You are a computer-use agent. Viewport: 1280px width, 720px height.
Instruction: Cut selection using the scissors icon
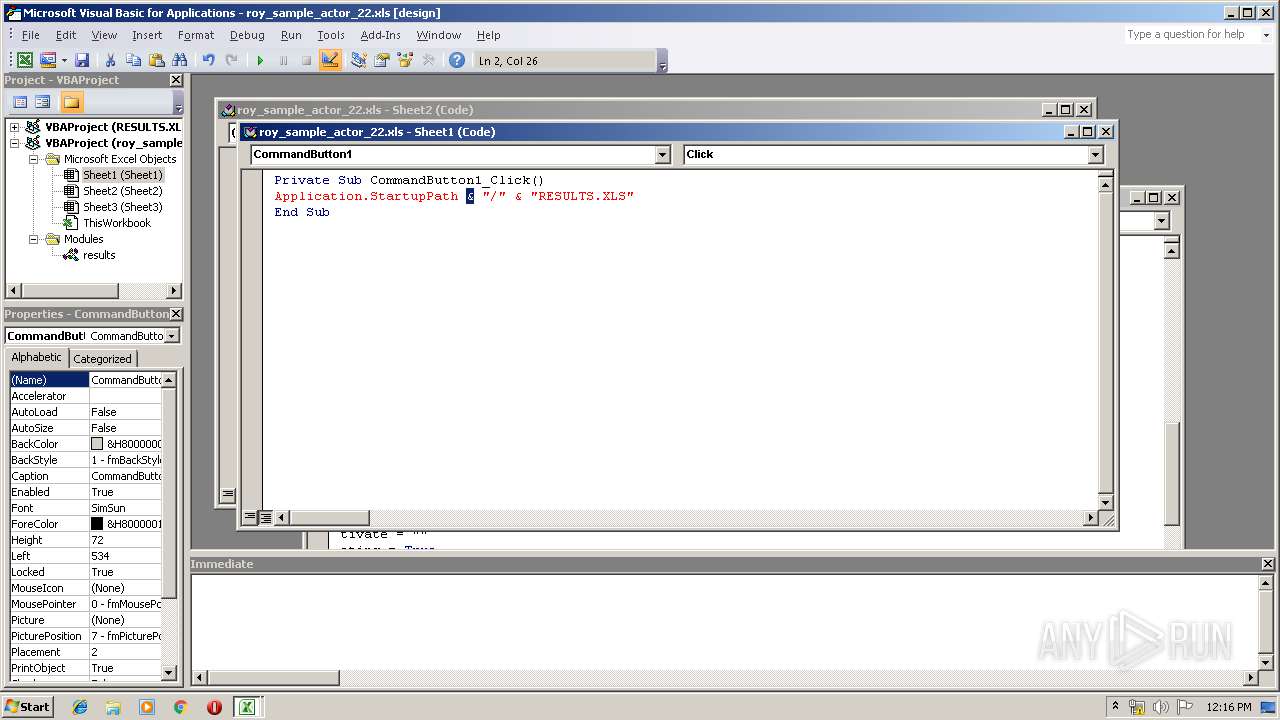coord(110,61)
